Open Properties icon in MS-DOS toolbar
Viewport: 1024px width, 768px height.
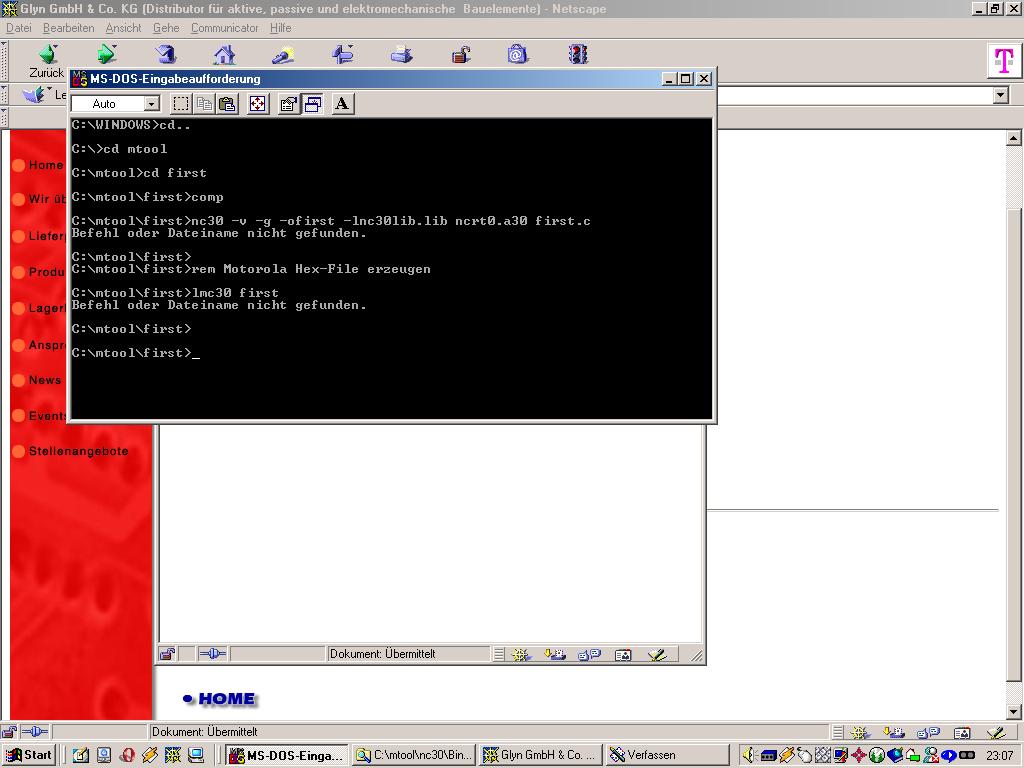[x=288, y=104]
